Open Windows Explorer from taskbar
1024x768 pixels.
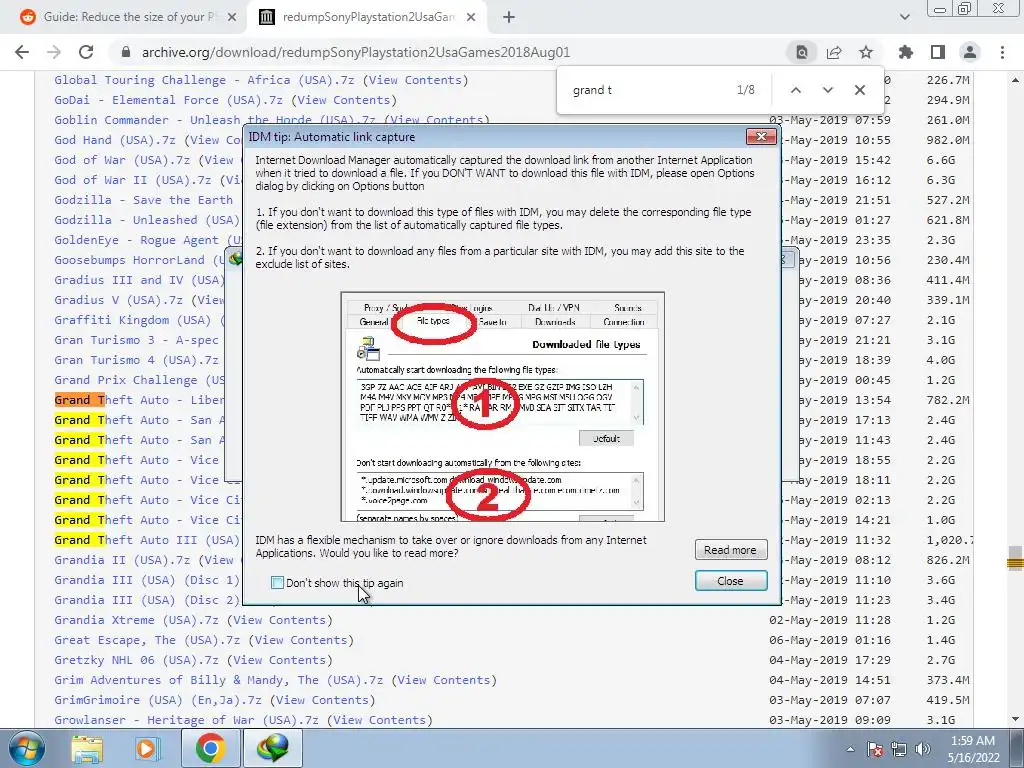pos(87,748)
